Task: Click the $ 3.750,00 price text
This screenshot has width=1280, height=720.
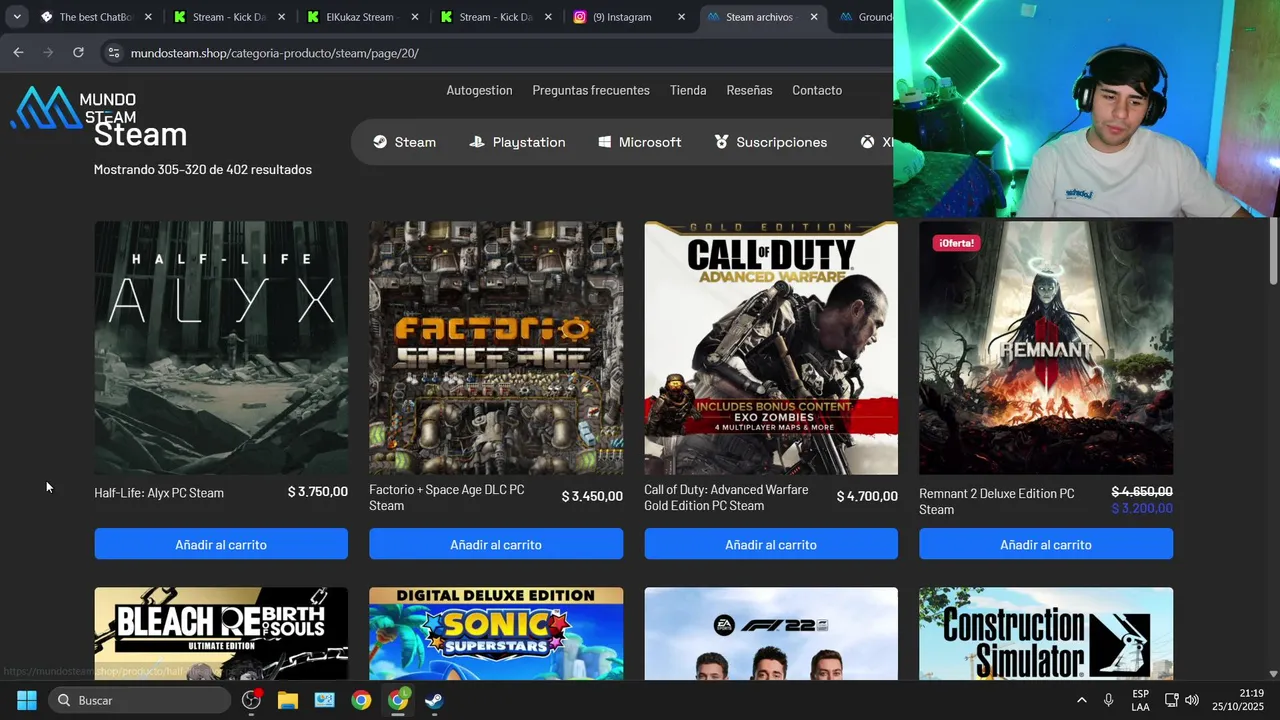Action: coord(318,492)
